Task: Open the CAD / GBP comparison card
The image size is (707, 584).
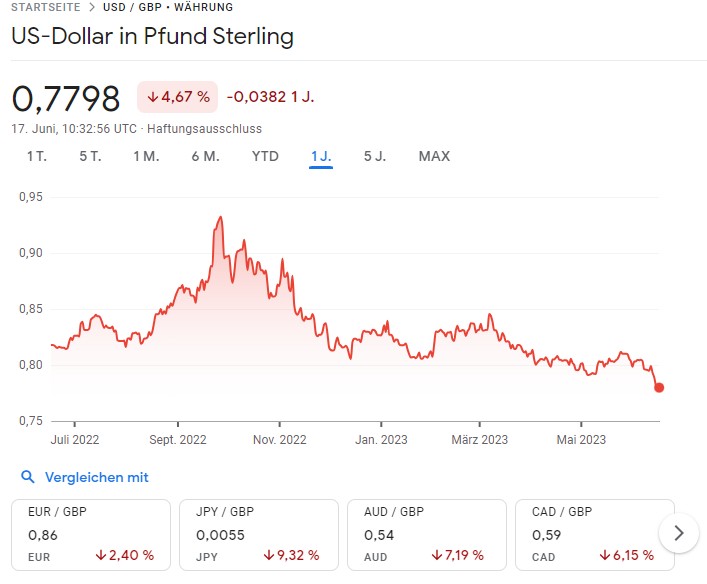Action: (x=595, y=534)
